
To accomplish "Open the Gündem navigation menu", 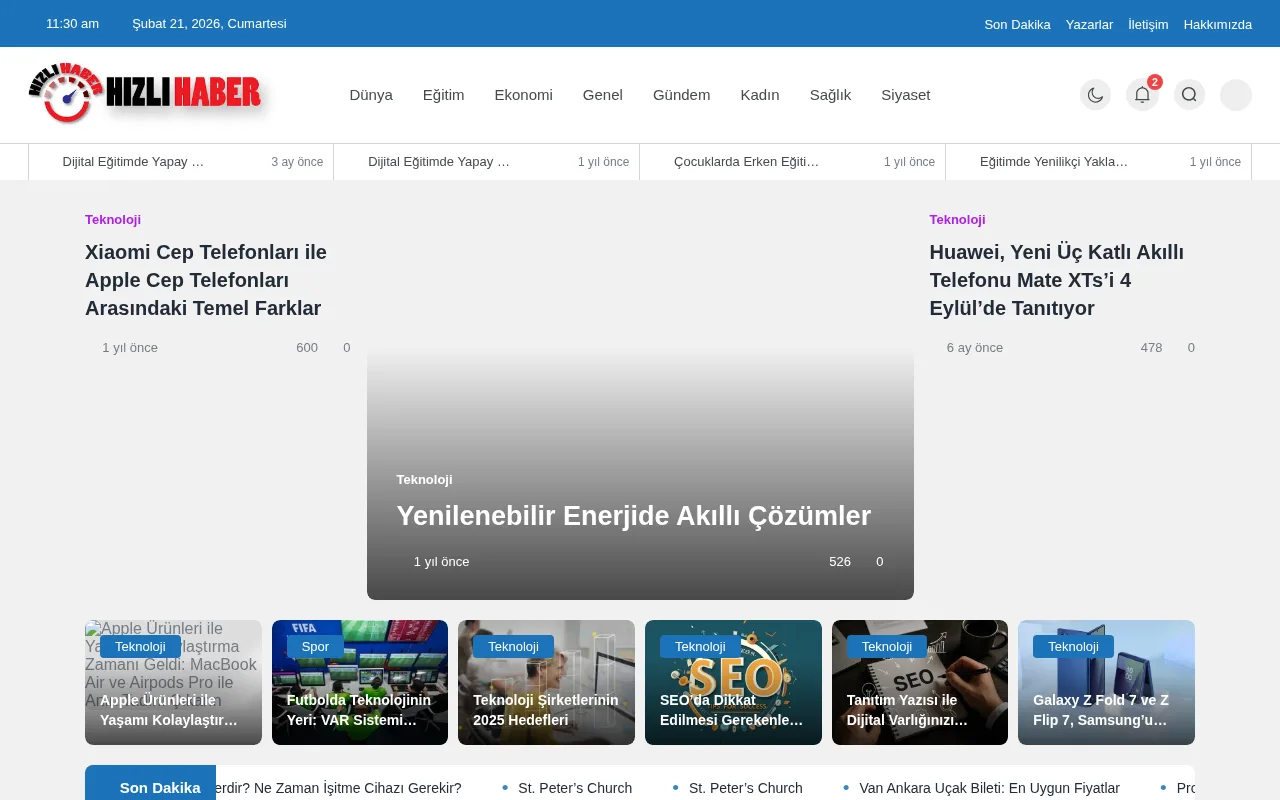I will point(681,95).
